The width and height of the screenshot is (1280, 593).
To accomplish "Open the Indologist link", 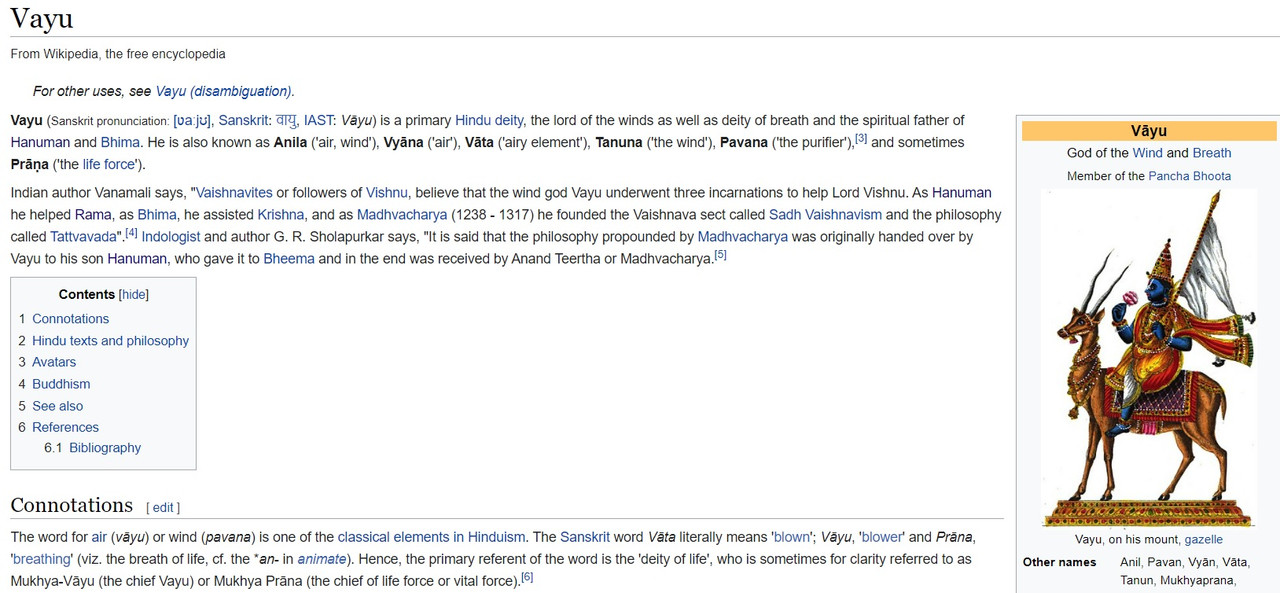I will click(171, 236).
